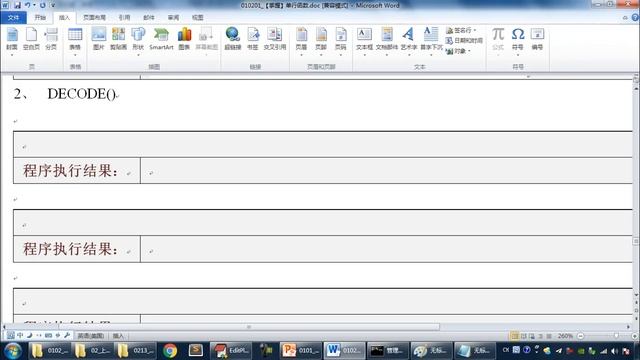
Task: Insert a picture (图片)
Action: (99, 39)
